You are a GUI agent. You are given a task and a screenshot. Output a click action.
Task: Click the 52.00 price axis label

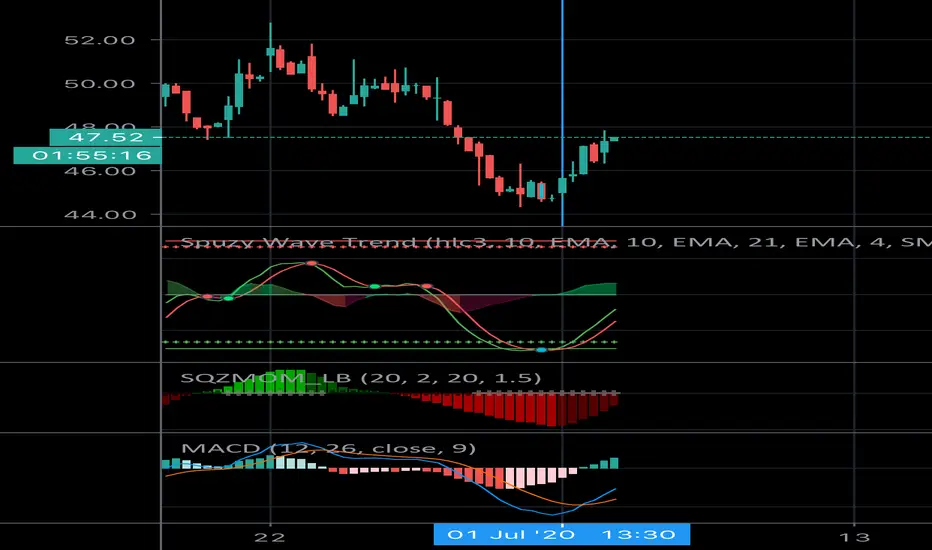pos(100,40)
